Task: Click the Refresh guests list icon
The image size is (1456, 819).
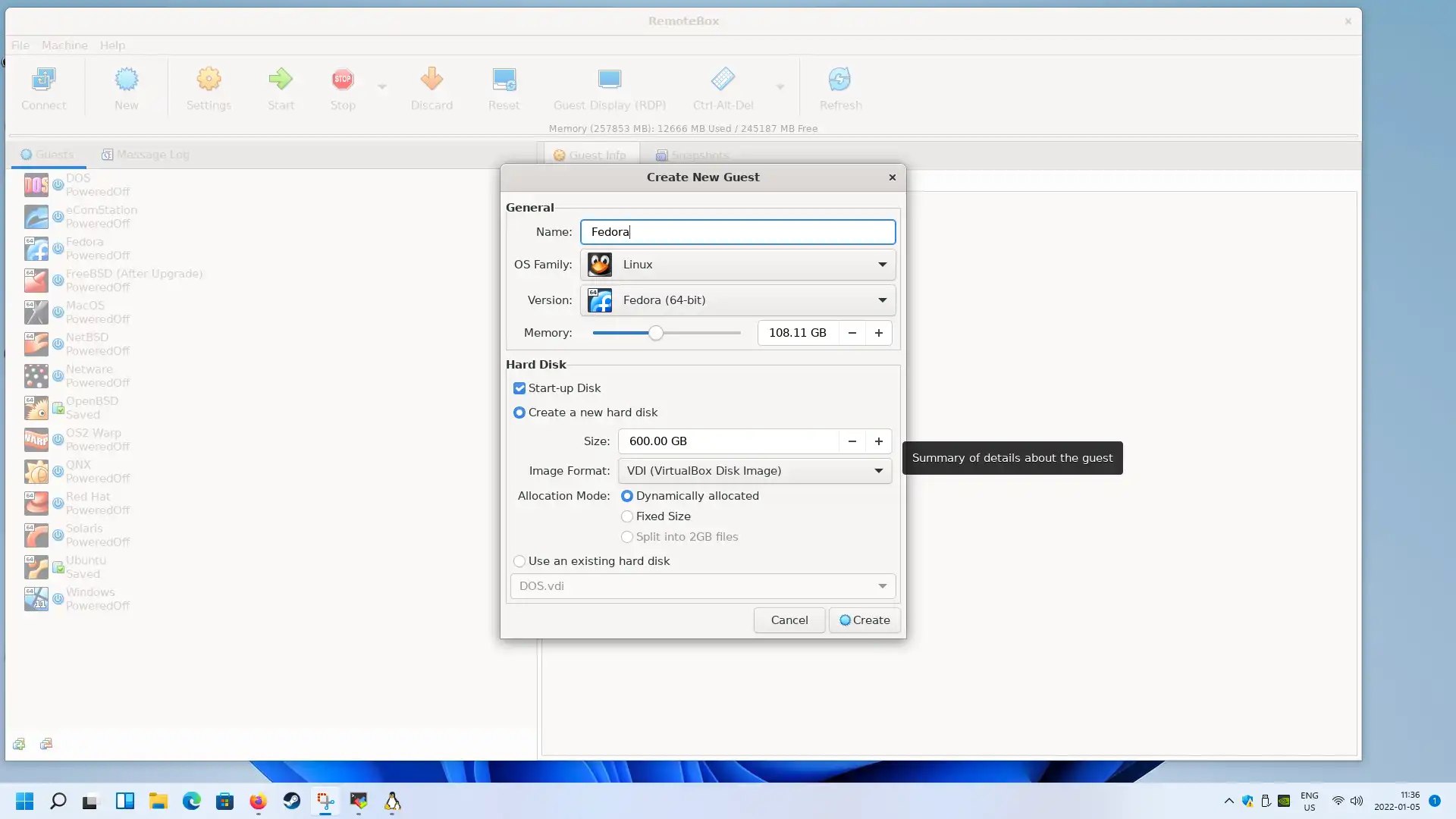Action: point(840,79)
